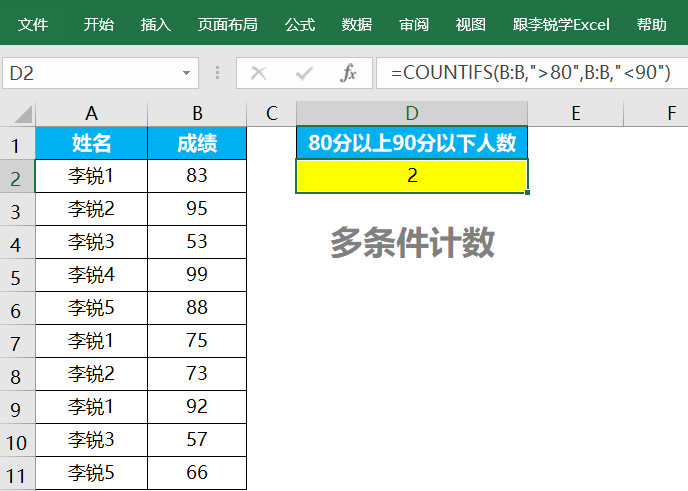The width and height of the screenshot is (688, 491).
Task: Open the 数据 ribbon tab
Action: [356, 24]
